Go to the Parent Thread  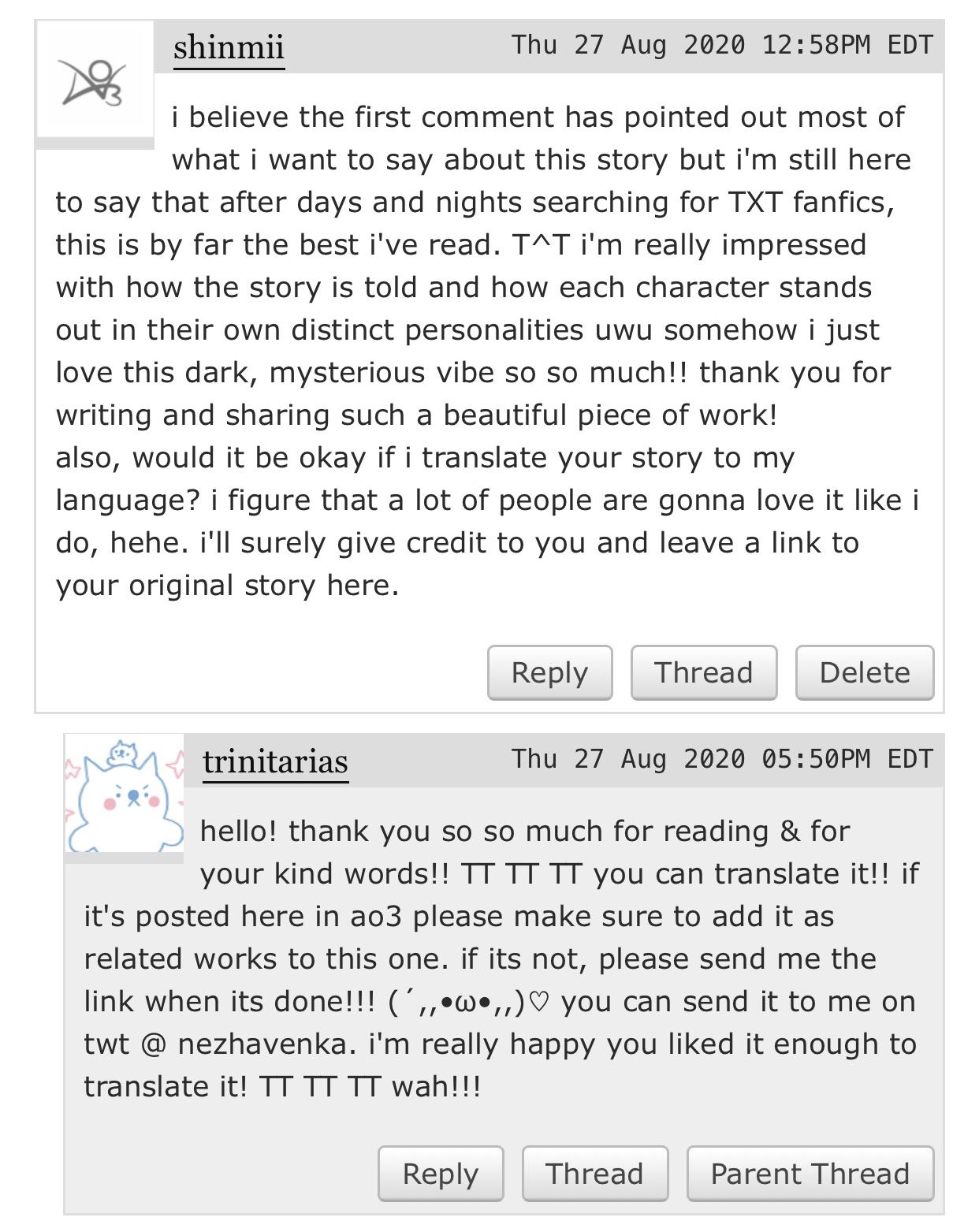pyautogui.click(x=810, y=1173)
